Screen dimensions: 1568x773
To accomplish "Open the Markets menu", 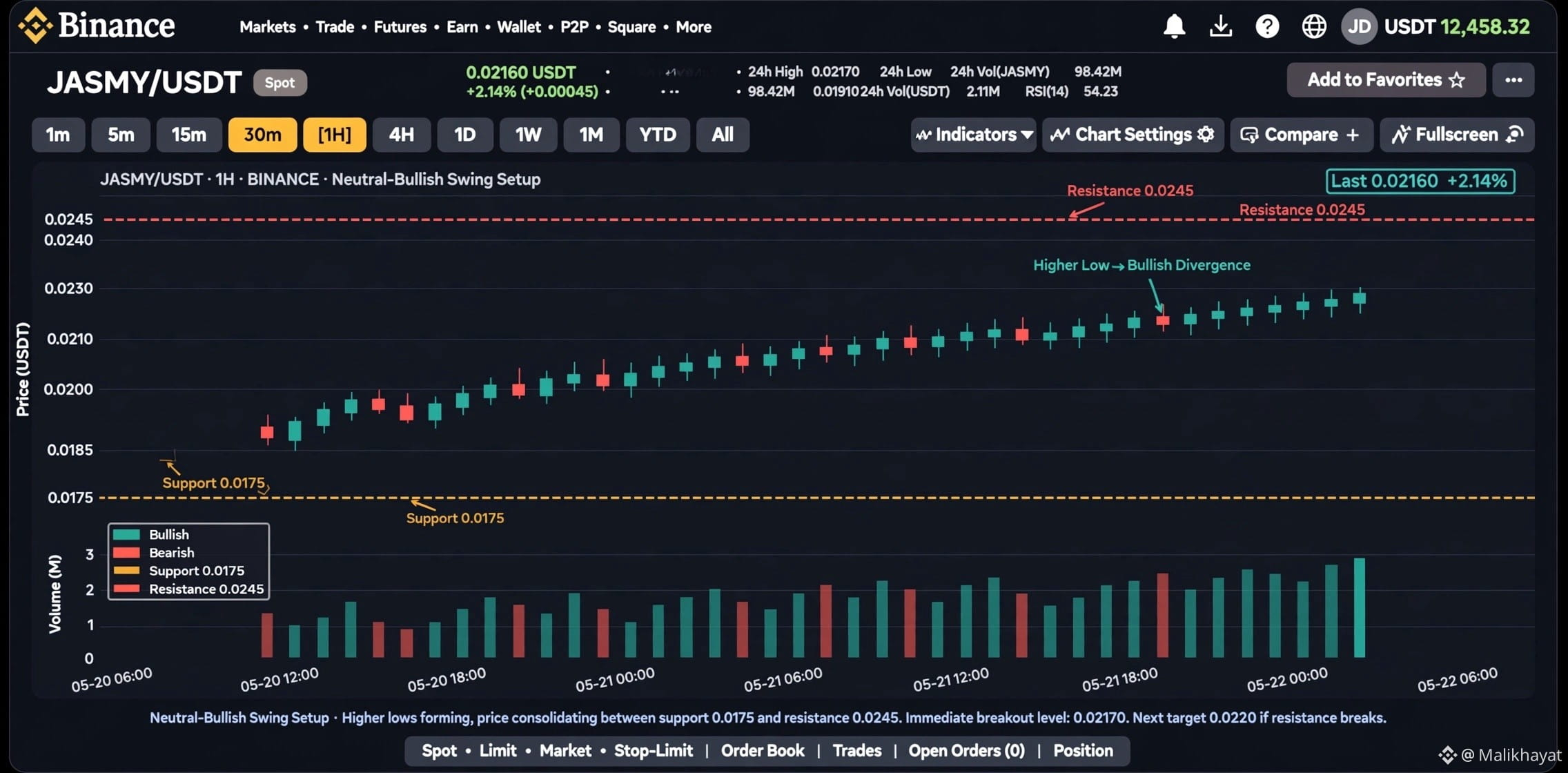I will (268, 27).
